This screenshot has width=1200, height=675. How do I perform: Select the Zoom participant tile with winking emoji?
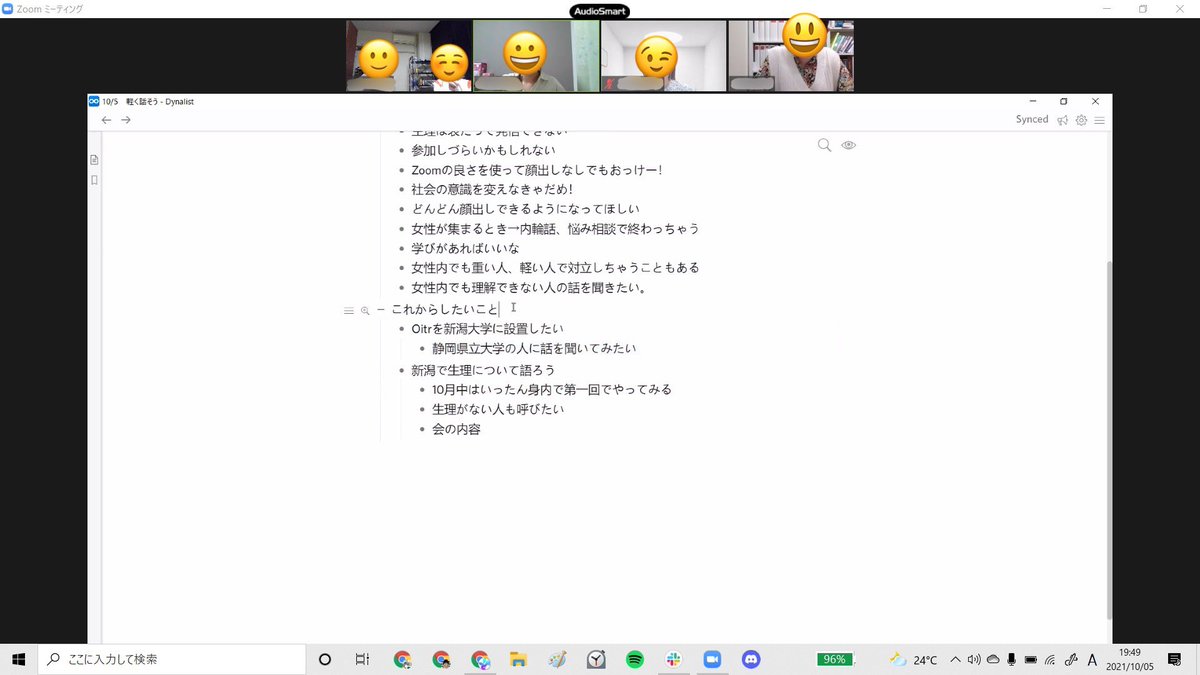coord(663,56)
